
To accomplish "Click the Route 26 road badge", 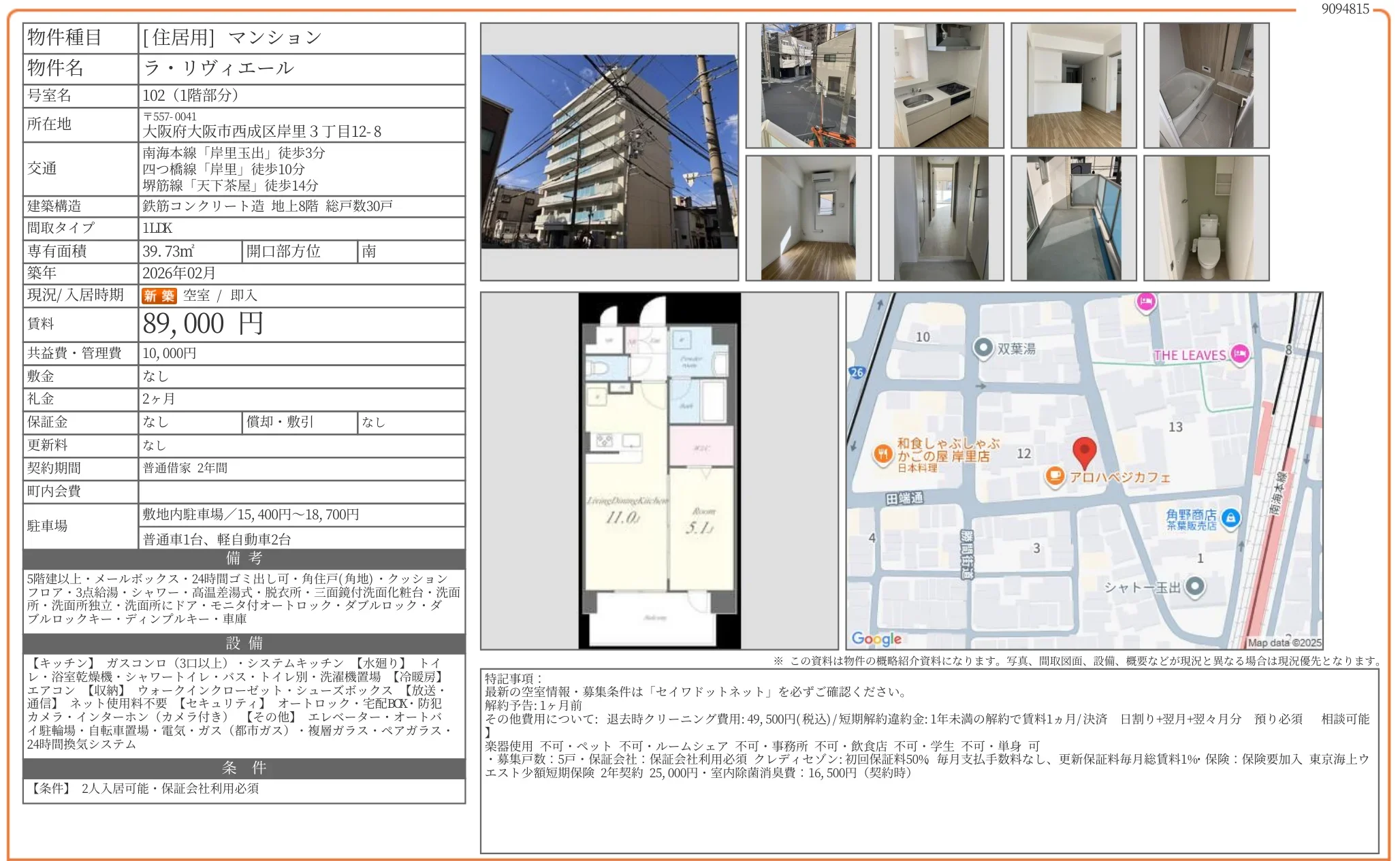I will point(857,372).
